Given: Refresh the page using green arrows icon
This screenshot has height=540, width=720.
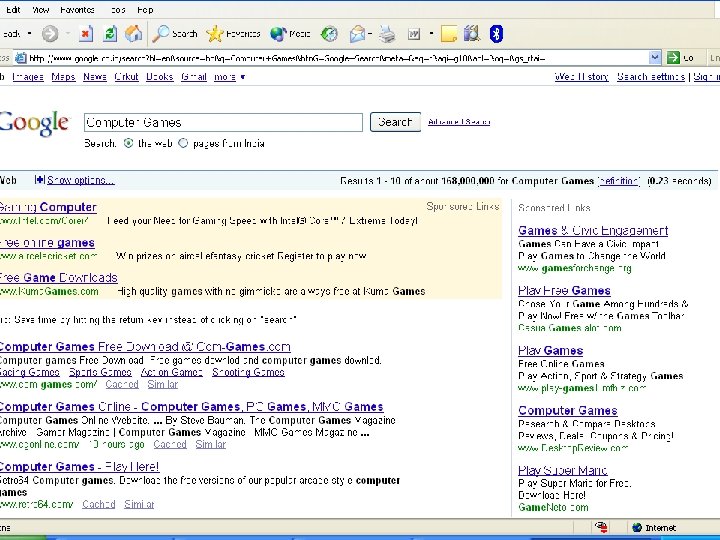Looking at the screenshot, I should tap(110, 34).
